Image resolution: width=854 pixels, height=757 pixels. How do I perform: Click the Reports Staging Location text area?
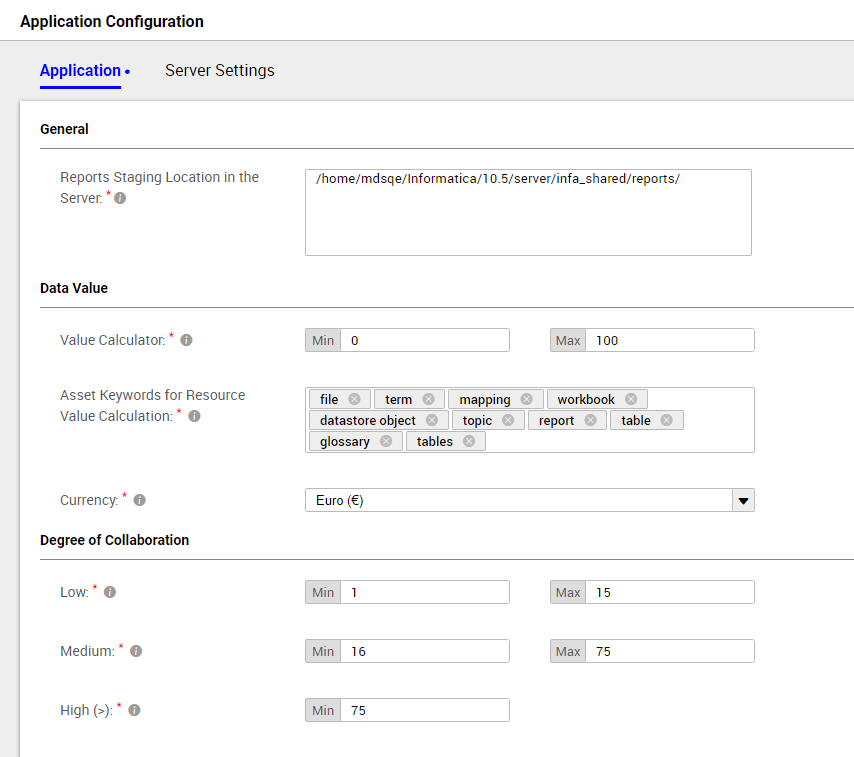[x=528, y=212]
